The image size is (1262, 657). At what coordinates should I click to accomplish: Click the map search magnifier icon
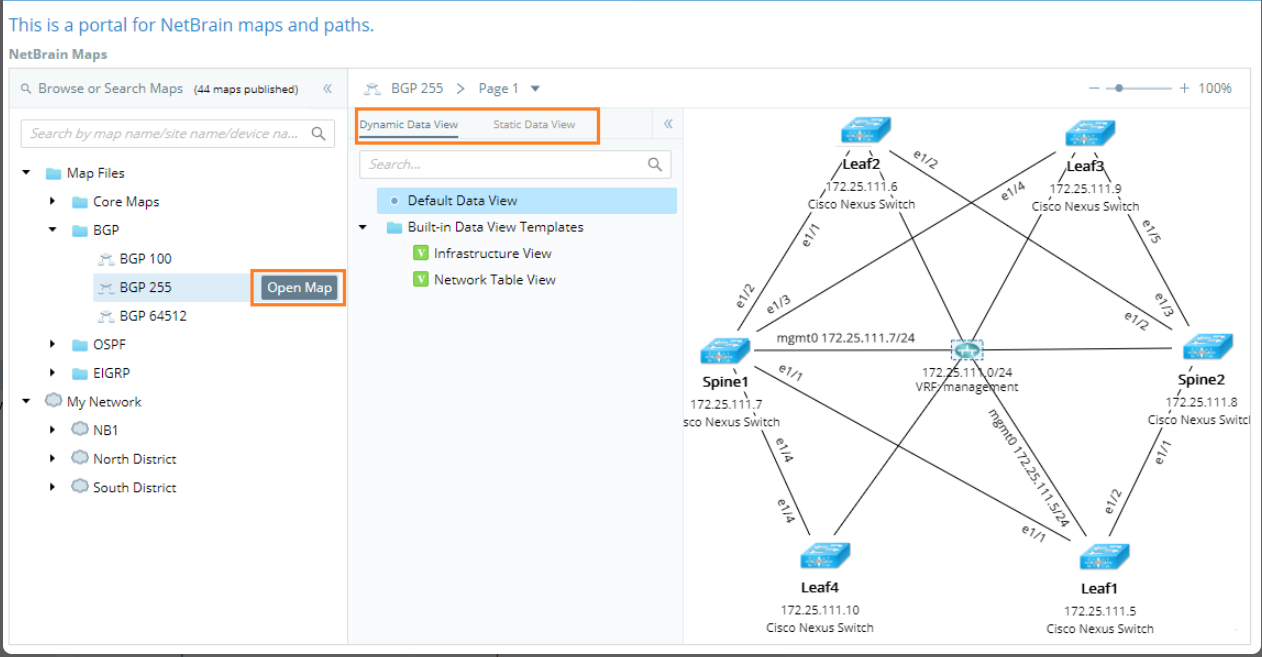[x=319, y=134]
